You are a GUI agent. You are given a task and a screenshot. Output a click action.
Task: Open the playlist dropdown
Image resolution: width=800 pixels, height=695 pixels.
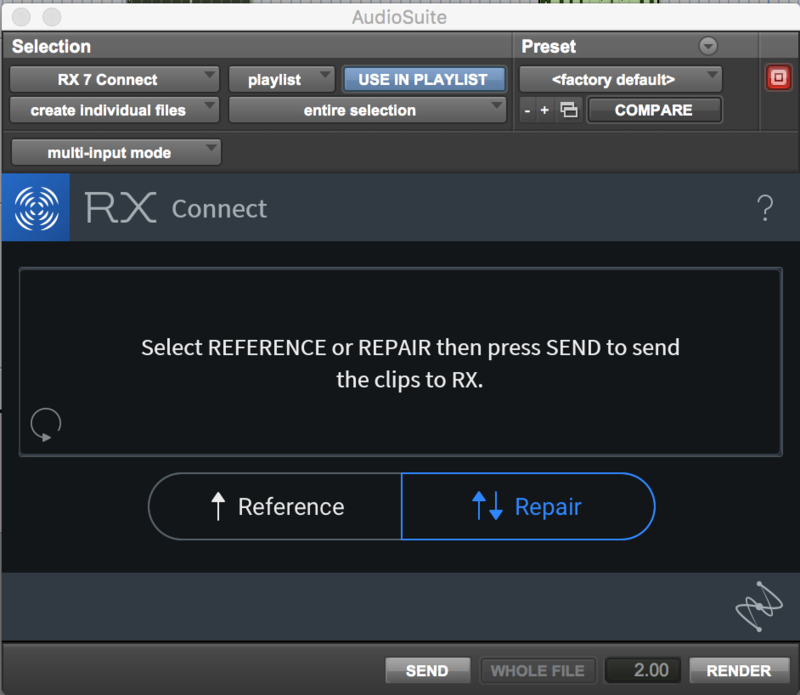click(x=281, y=80)
